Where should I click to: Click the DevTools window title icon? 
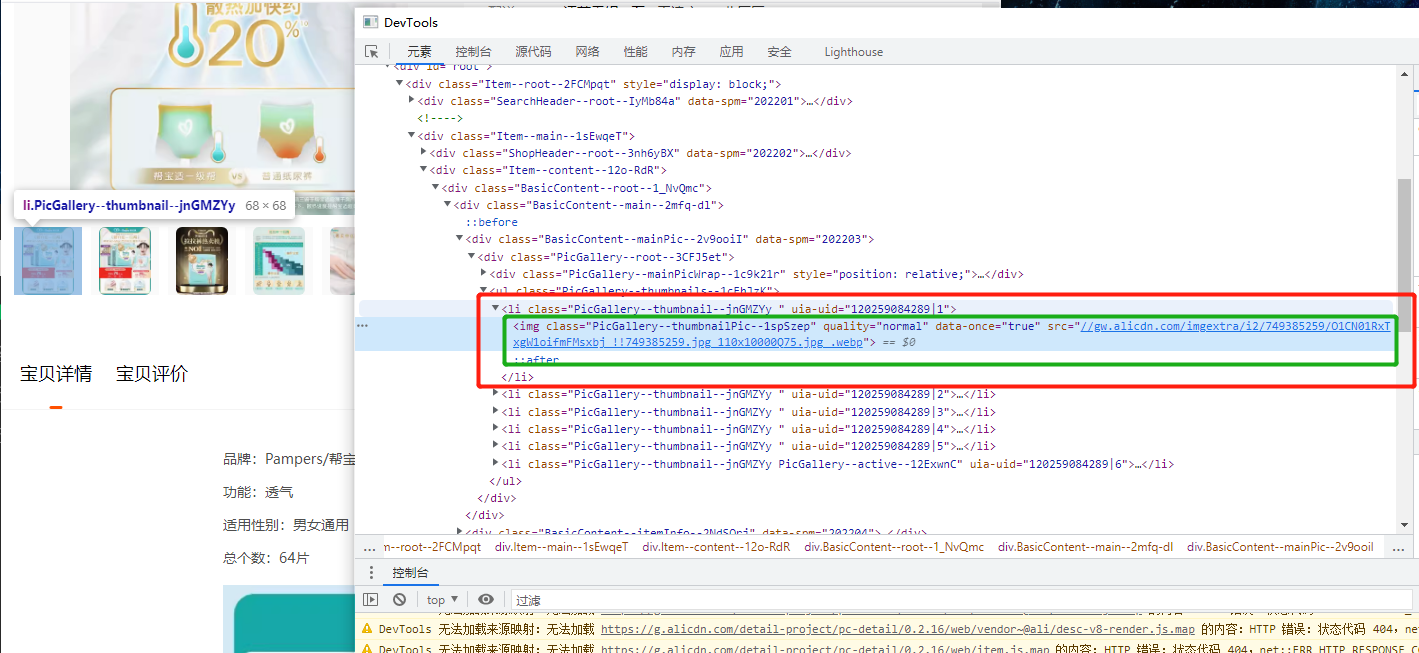coord(370,22)
